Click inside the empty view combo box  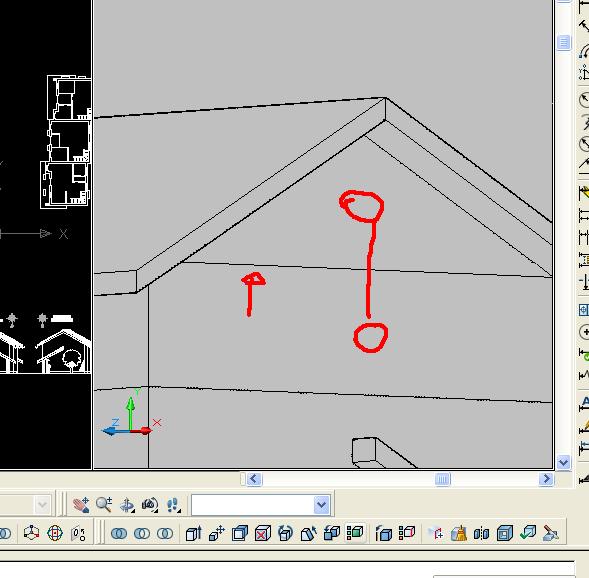253,505
